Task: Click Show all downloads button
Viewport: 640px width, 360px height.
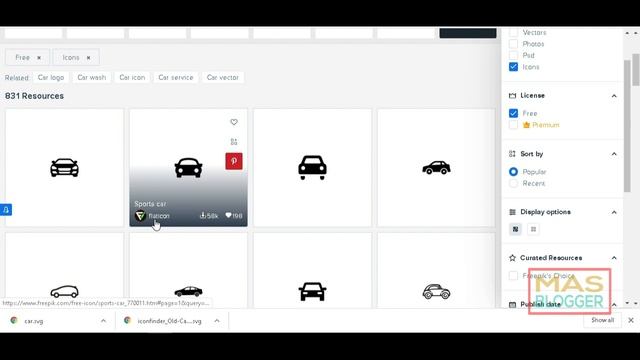Action: click(602, 320)
